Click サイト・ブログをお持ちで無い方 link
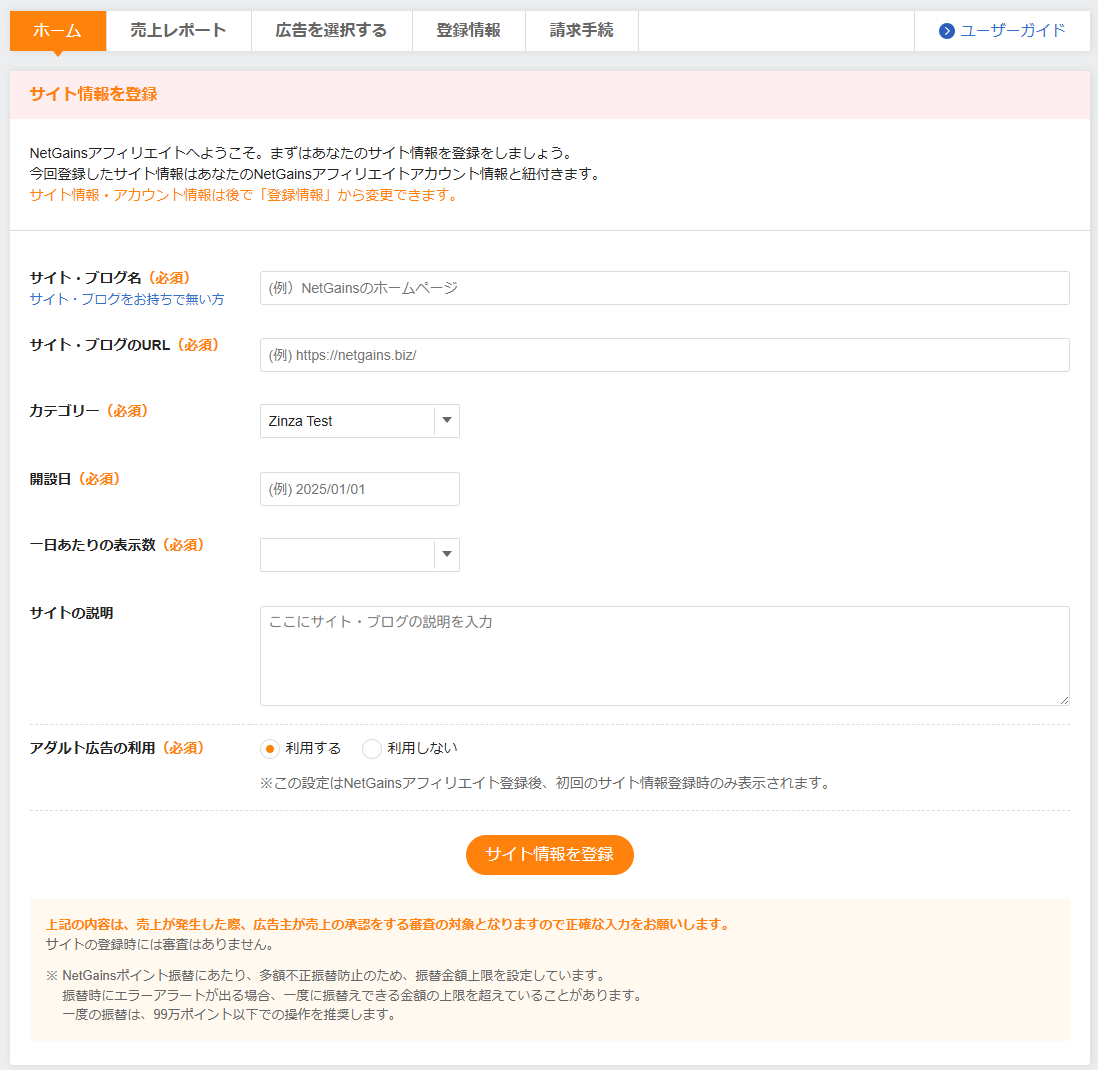The height and width of the screenshot is (1070, 1098). pos(127,299)
